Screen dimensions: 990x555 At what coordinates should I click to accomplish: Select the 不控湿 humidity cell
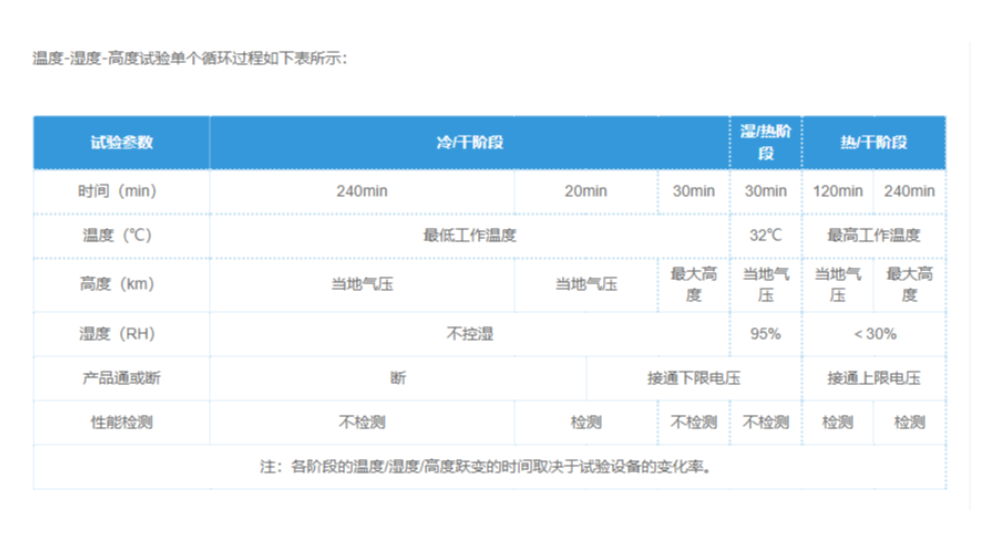point(469,334)
